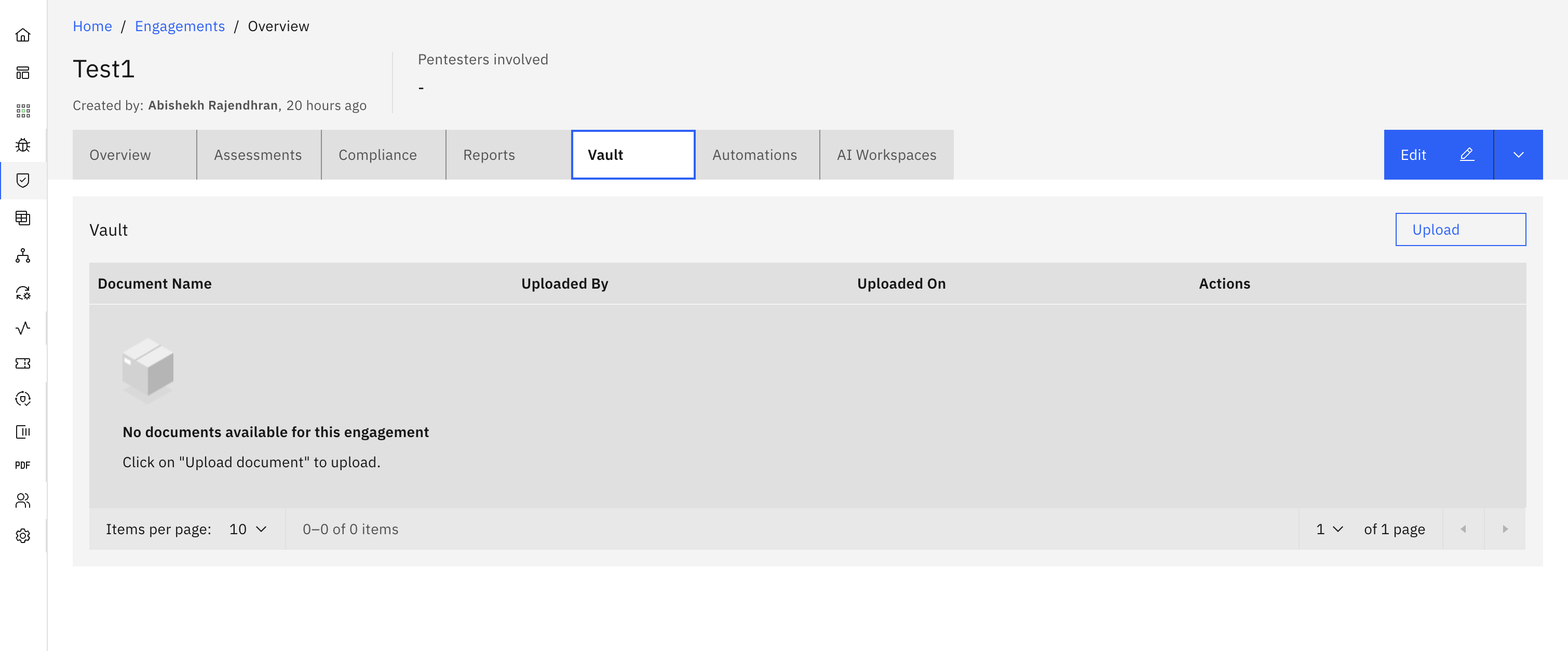Click the Home icon in sidebar
Screen dimensions: 1568x651
(23, 35)
